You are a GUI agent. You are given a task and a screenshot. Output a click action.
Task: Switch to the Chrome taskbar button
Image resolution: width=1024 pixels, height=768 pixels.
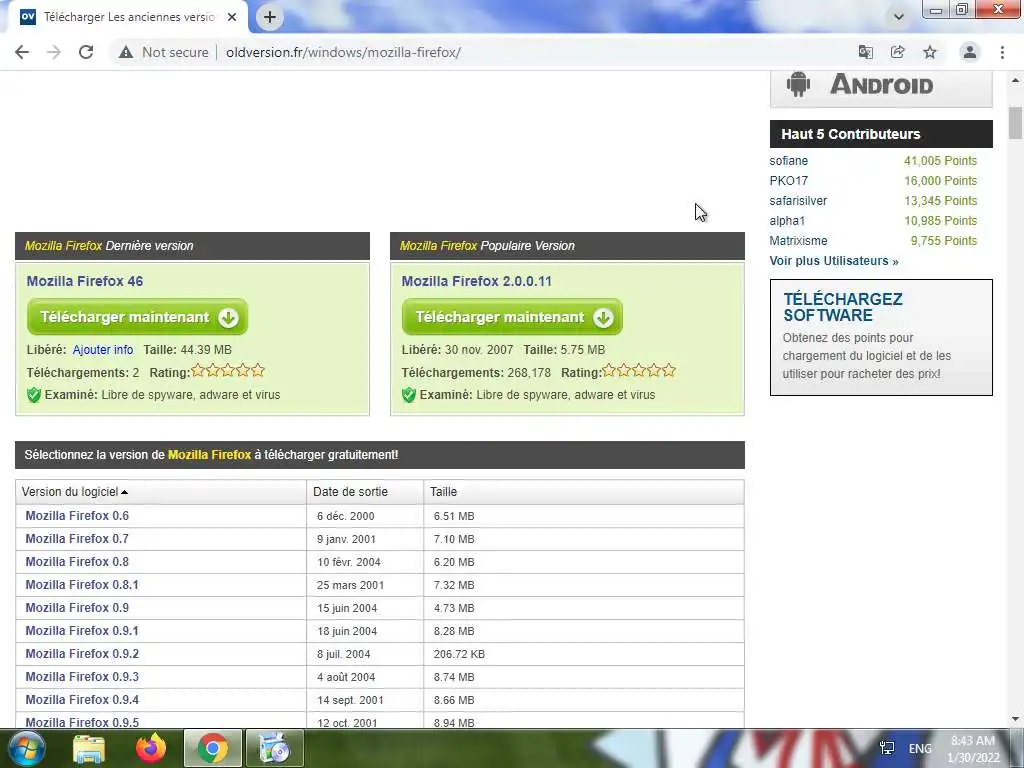(213, 748)
